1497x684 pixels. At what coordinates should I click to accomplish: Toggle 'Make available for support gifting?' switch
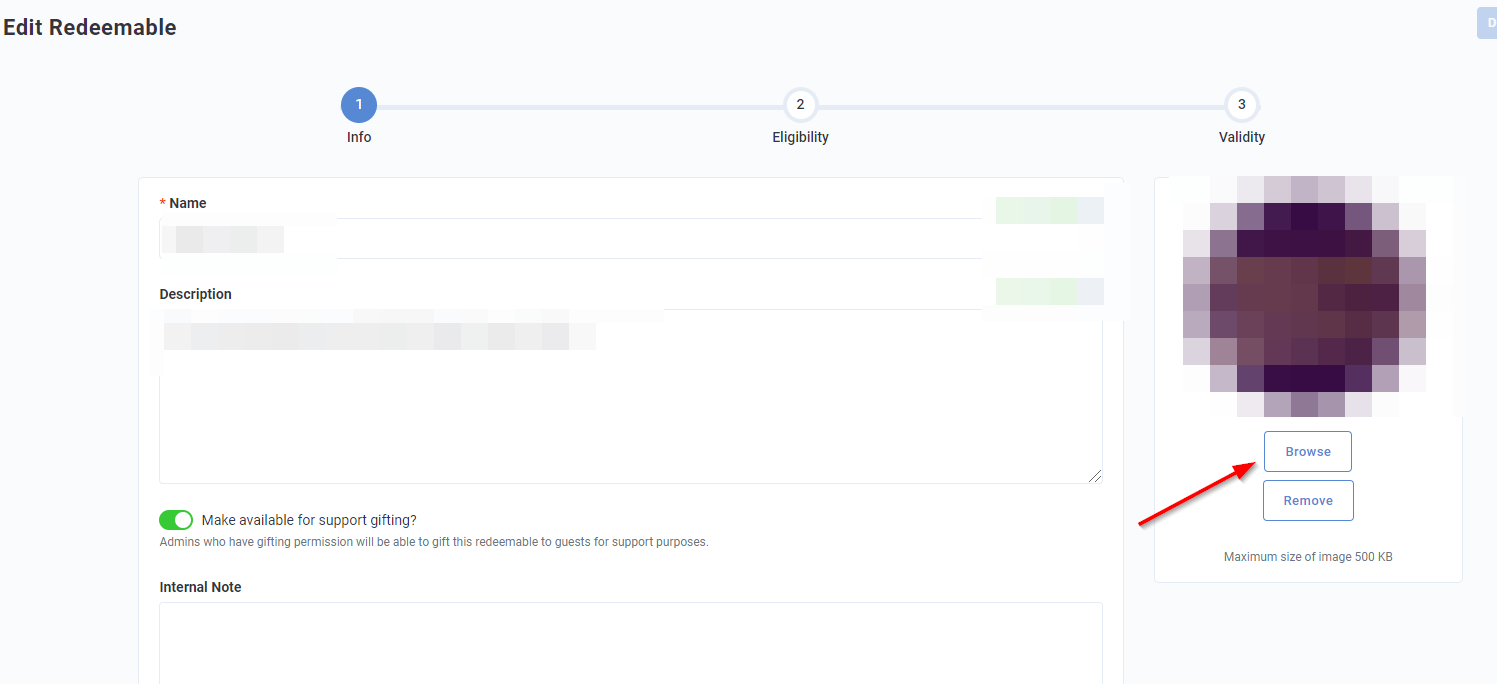[176, 519]
